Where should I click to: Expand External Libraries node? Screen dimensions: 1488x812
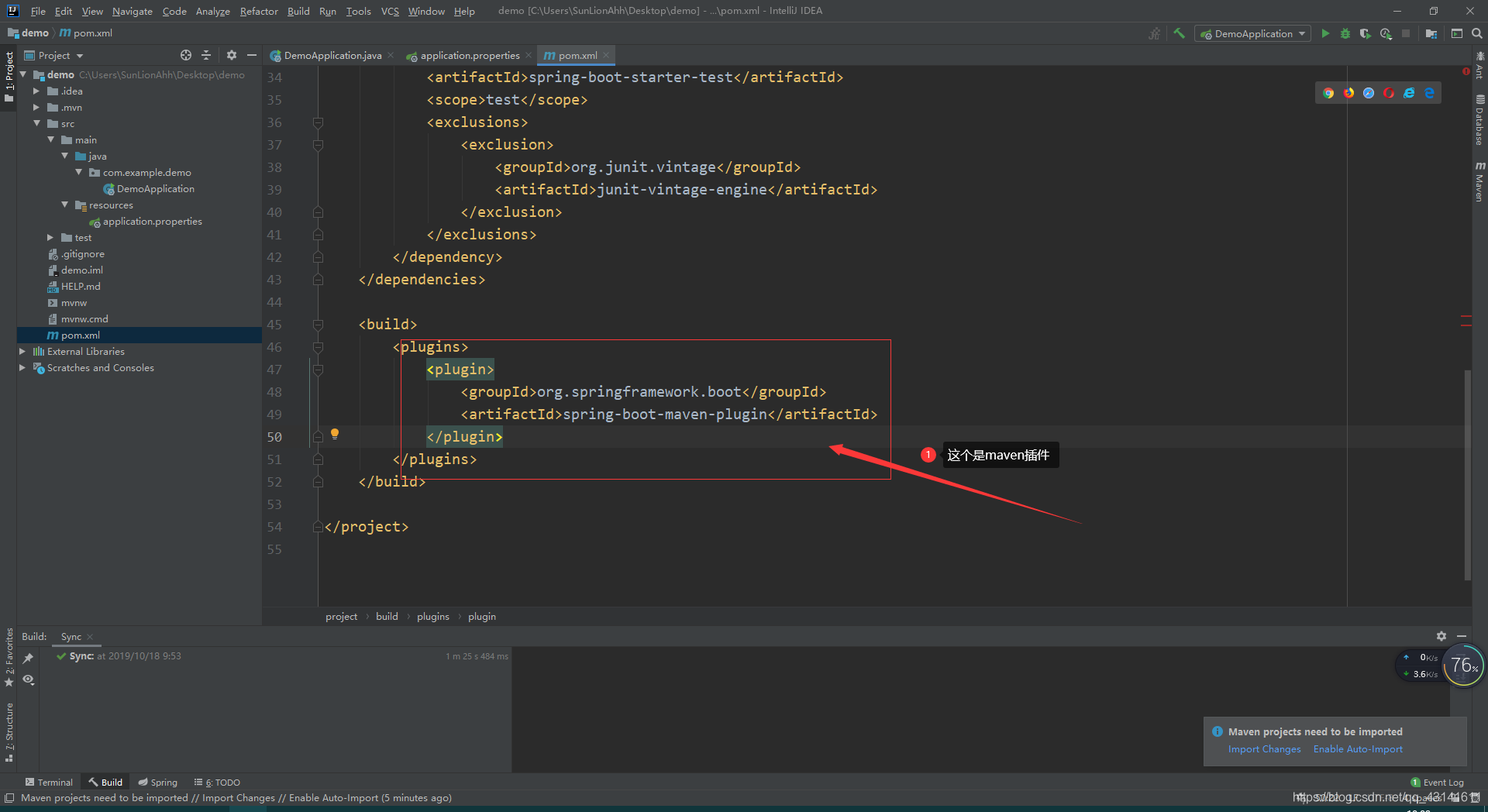22,351
